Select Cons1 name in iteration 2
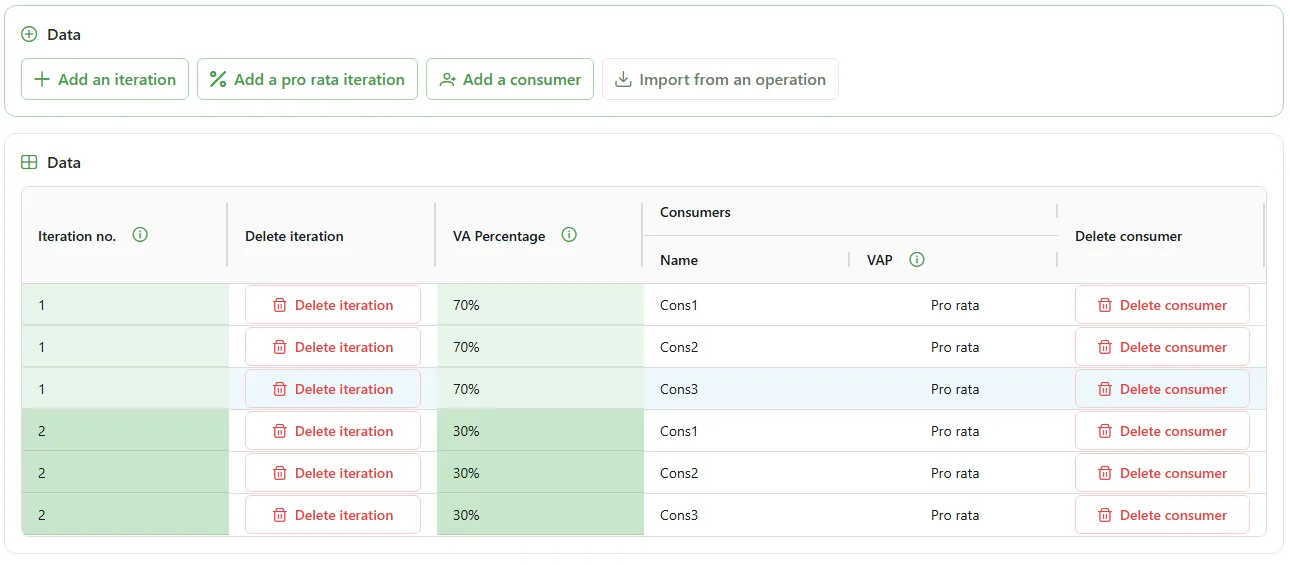The image size is (1290, 565). 679,431
